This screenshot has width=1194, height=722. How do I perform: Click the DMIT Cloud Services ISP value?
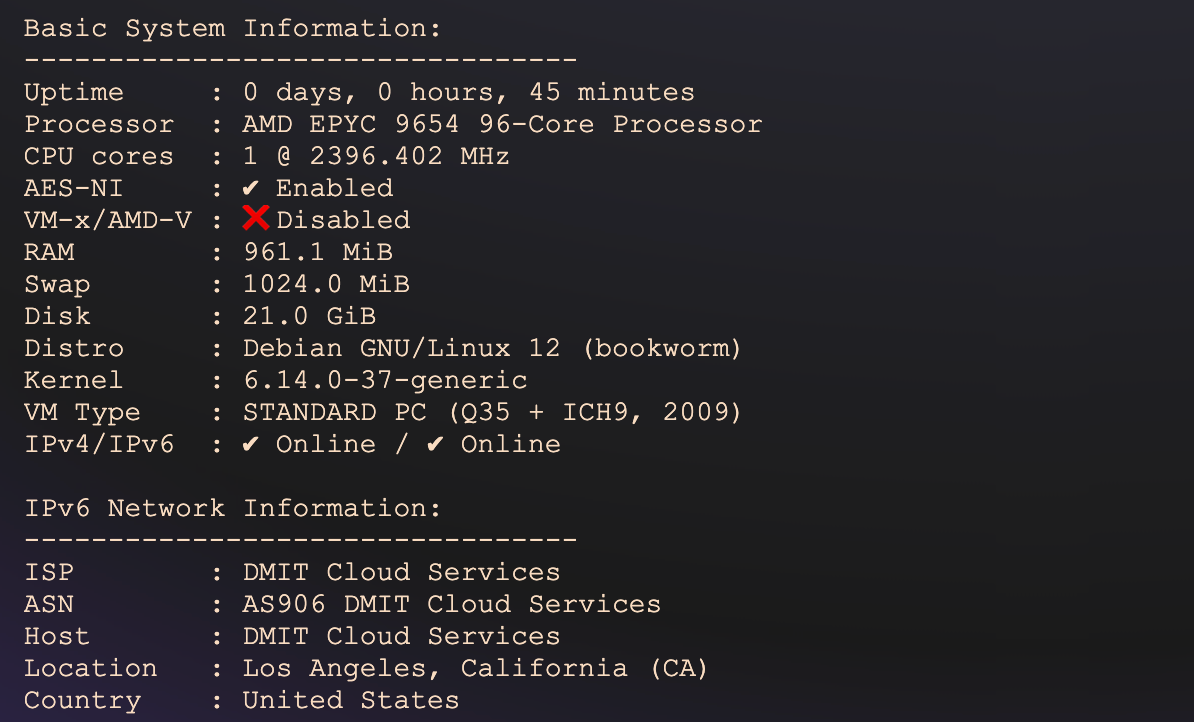(x=401, y=572)
